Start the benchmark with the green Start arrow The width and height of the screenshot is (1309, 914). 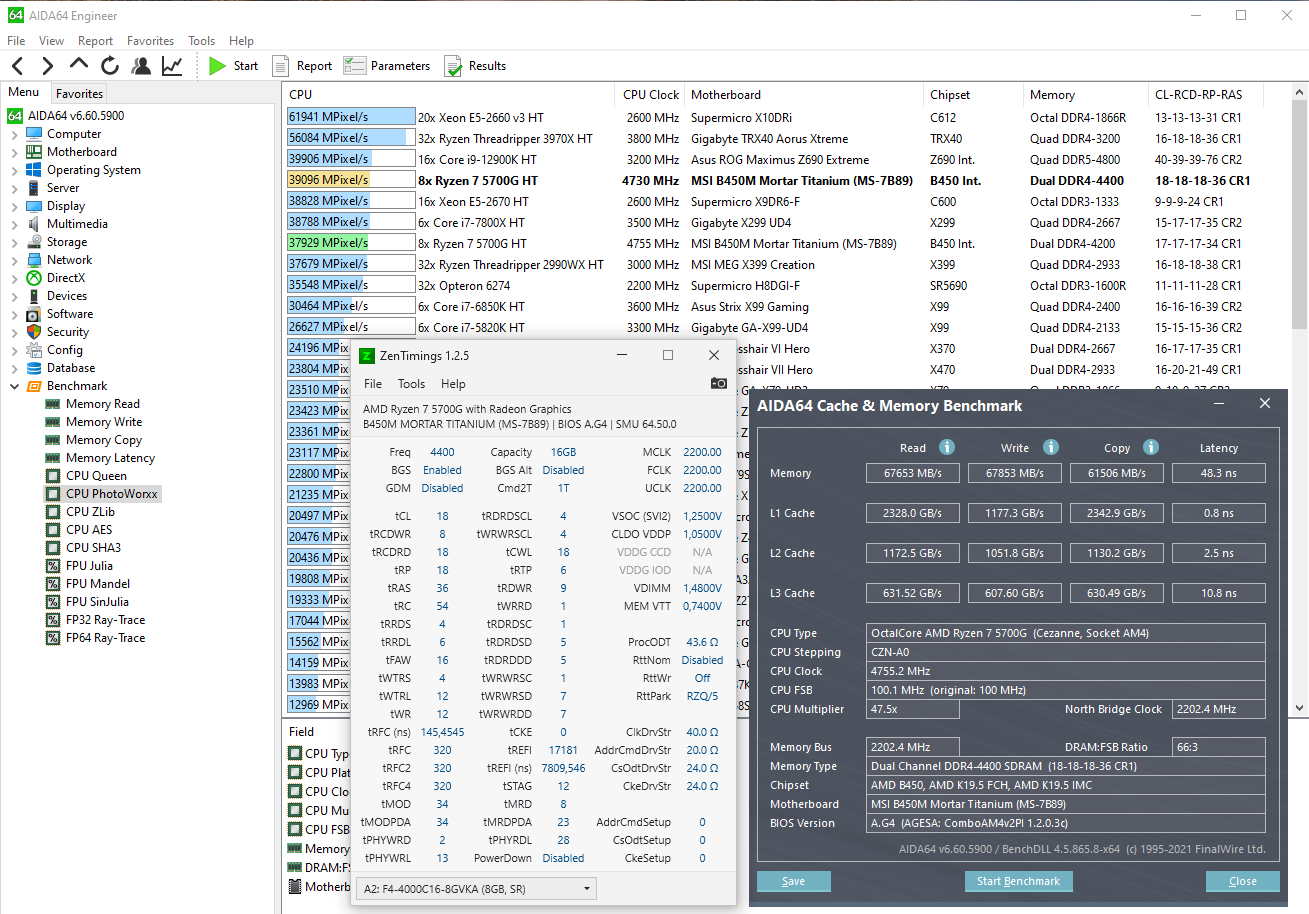(233, 66)
